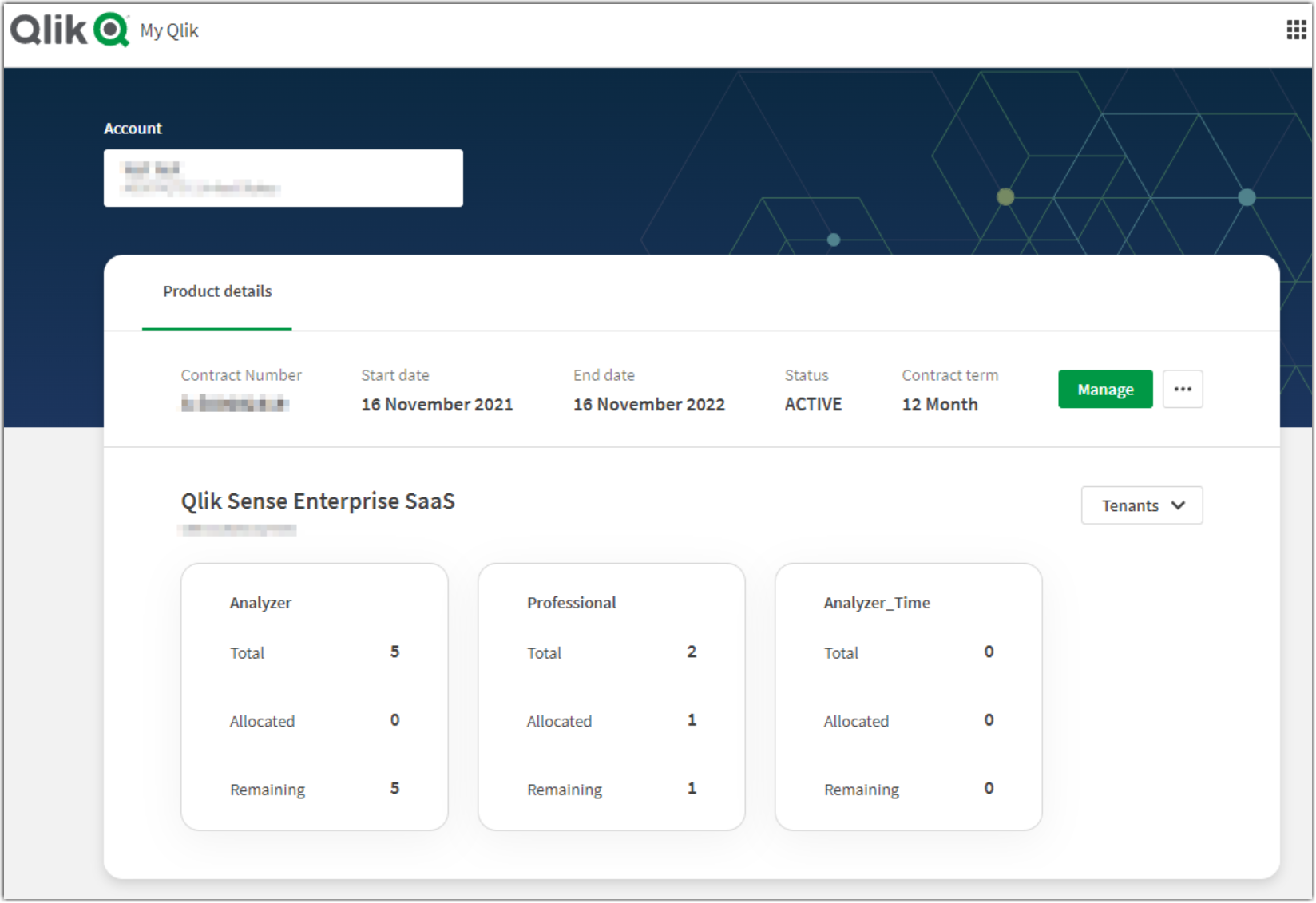Click the Analyzer_Time card
1316x903 pixels.
(x=908, y=695)
